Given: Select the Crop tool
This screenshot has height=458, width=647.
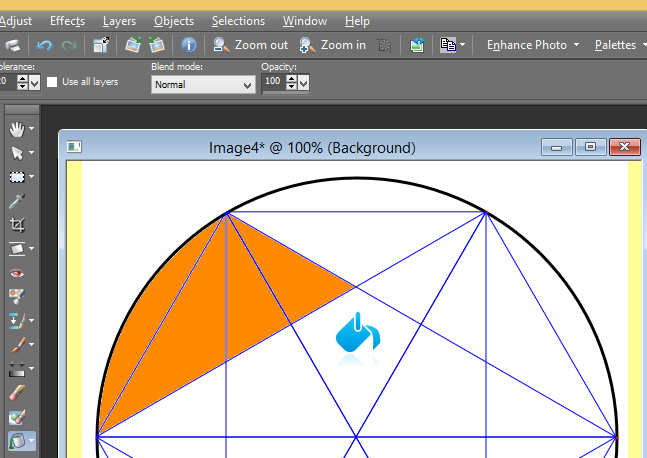Looking at the screenshot, I should pyautogui.click(x=17, y=225).
